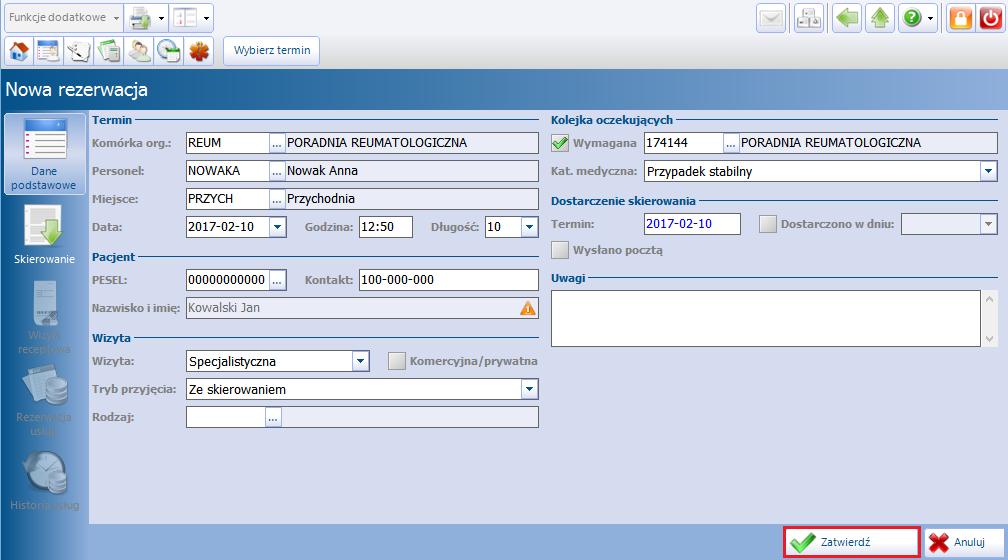Open the green help question mark
Screen dimensions: 1008x560
(x=912, y=18)
